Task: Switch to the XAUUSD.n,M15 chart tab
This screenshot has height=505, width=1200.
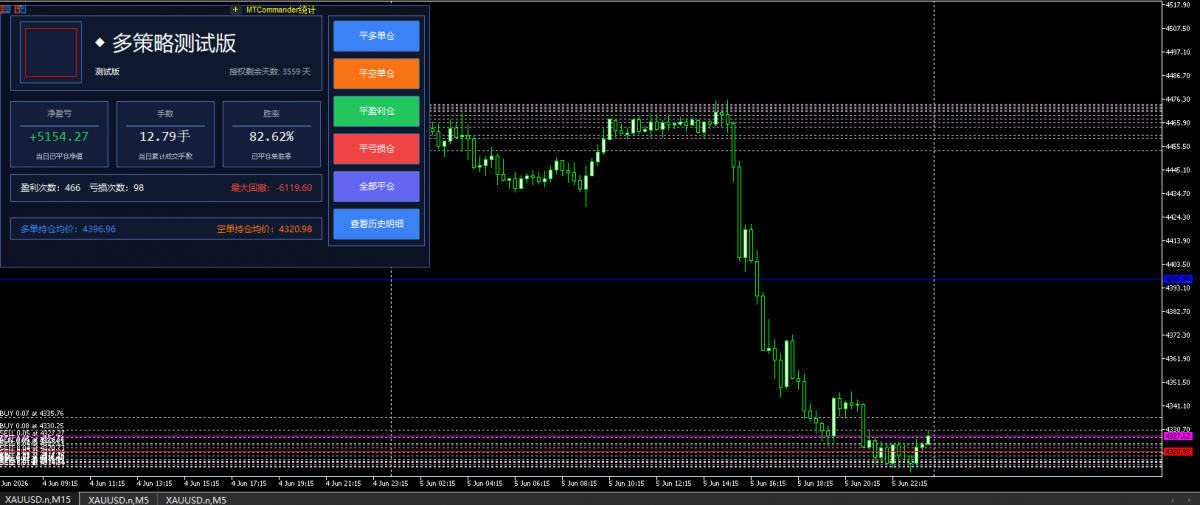Action: (39, 499)
